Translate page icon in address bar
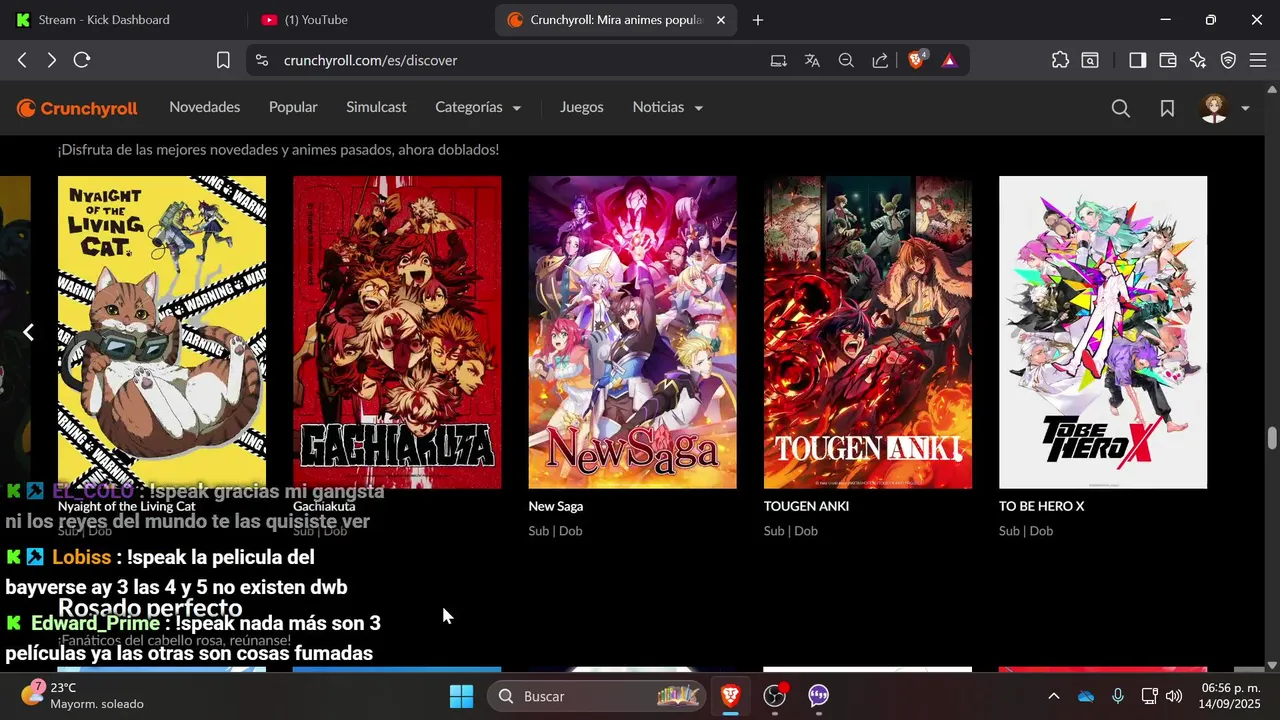The height and width of the screenshot is (720, 1280). click(x=812, y=60)
